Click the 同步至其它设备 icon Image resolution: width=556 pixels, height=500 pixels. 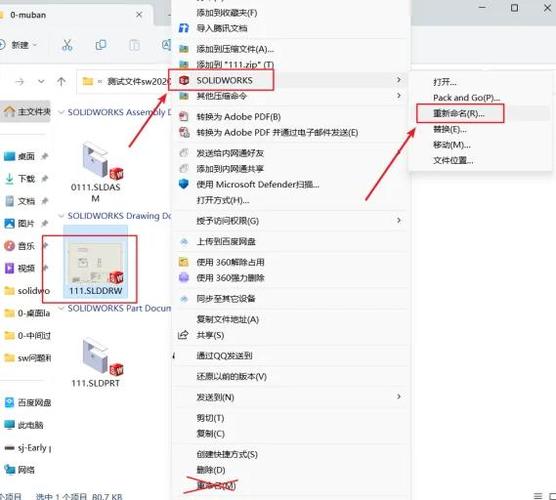pos(184,299)
